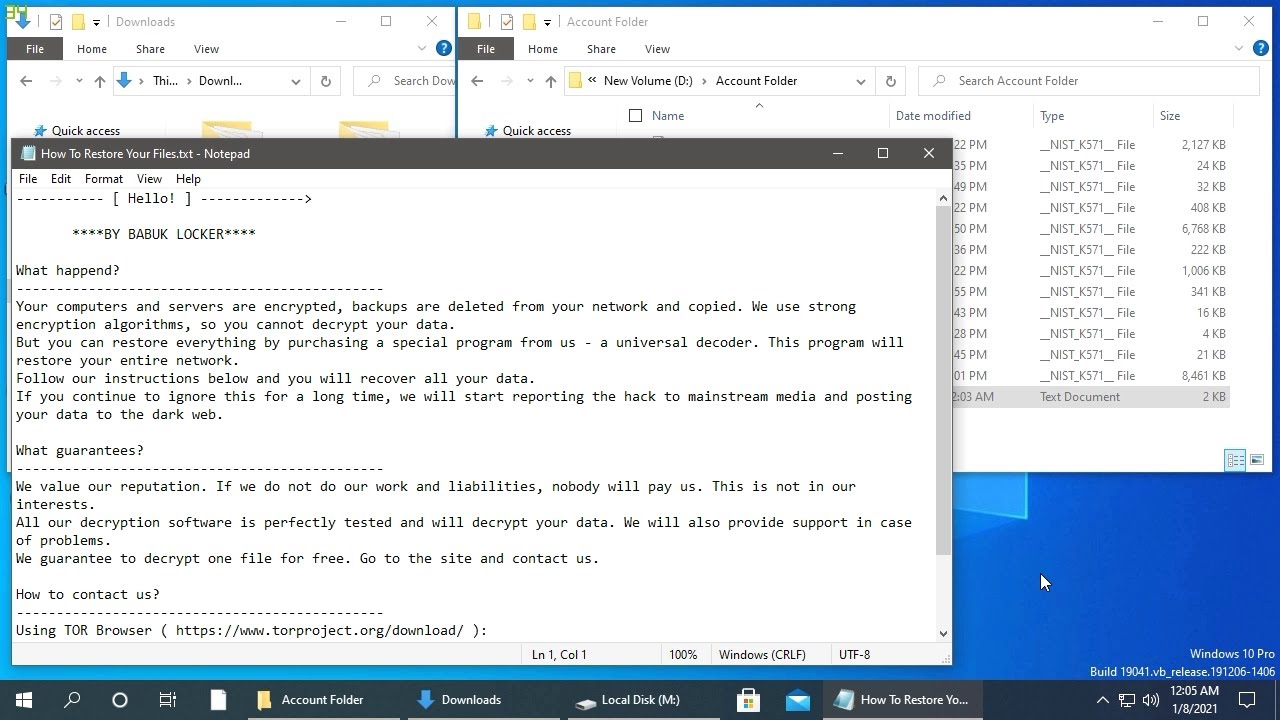Sort files by Date modified column
The width and height of the screenshot is (1280, 720).
933,116
